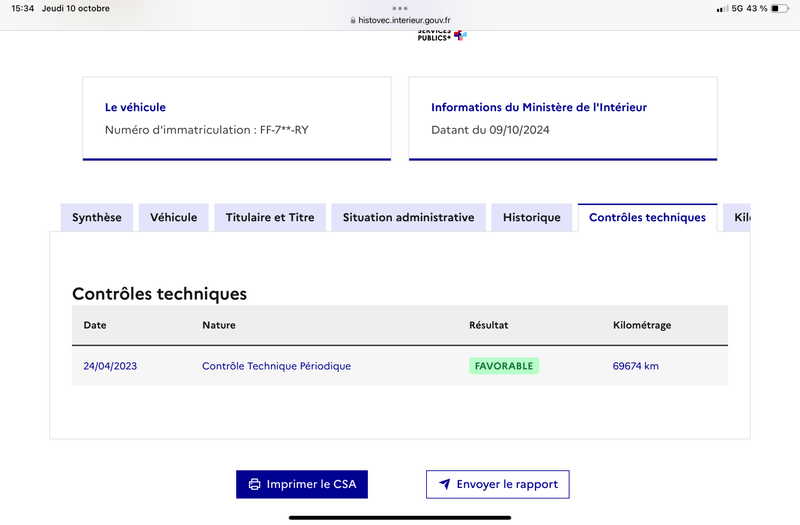
Task: Tap the Services Publics+ logo
Action: [x=442, y=36]
